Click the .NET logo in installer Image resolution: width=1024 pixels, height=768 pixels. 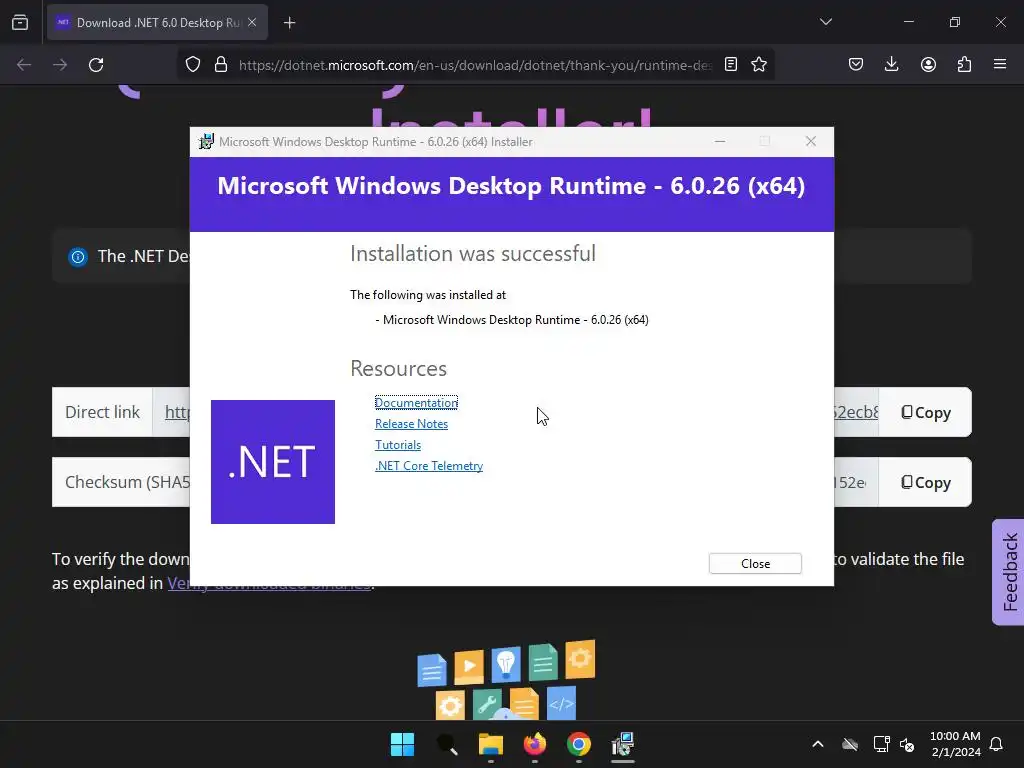click(x=273, y=462)
